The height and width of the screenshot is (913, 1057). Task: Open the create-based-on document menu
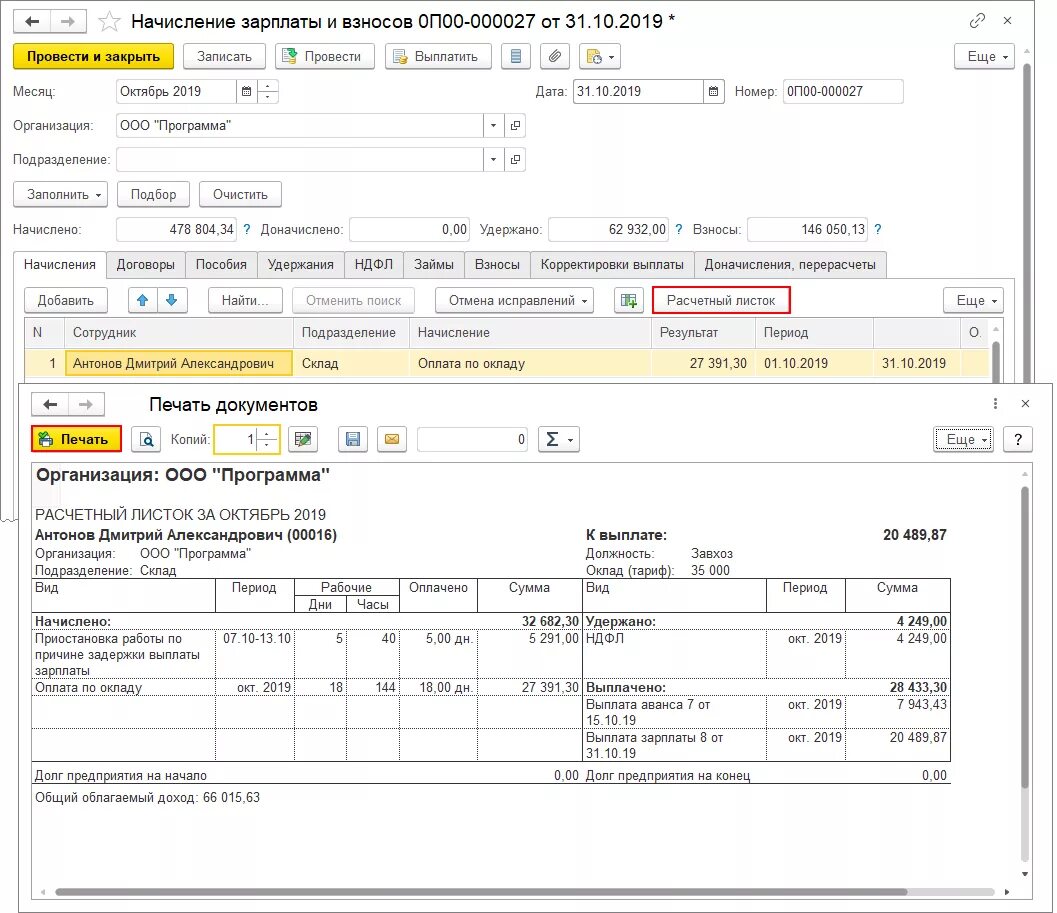pyautogui.click(x=600, y=57)
